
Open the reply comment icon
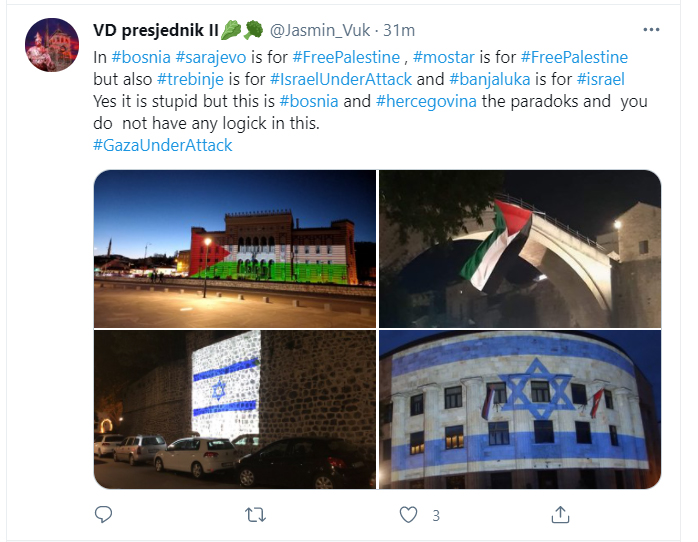coord(103,514)
